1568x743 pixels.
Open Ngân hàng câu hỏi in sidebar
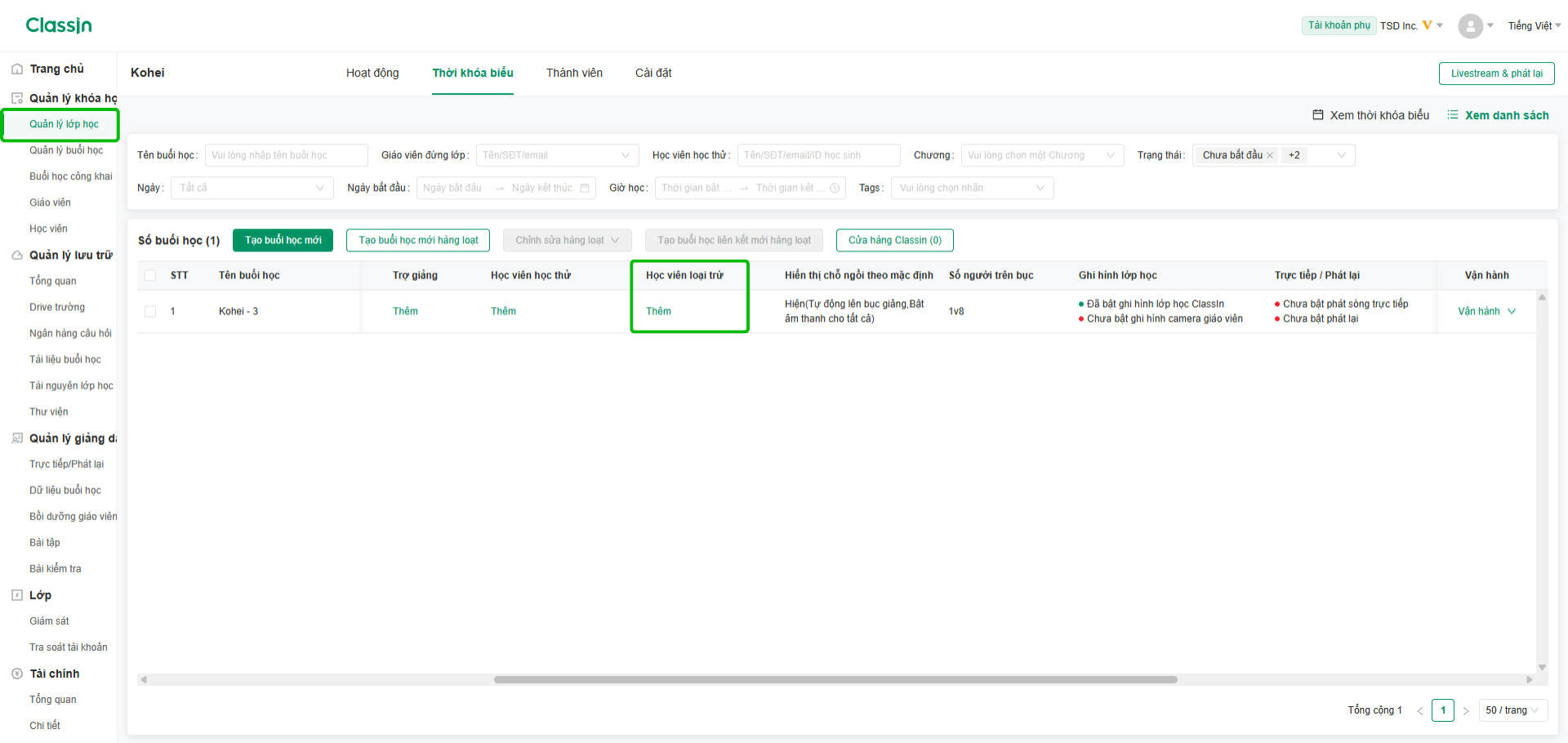[70, 333]
